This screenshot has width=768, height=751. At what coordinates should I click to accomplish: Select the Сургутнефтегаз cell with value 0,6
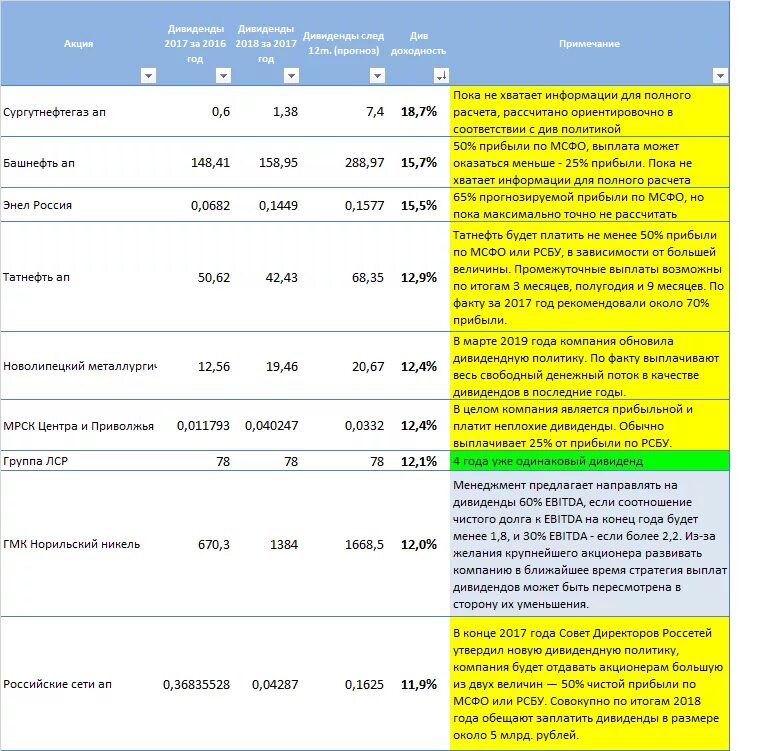[195, 112]
